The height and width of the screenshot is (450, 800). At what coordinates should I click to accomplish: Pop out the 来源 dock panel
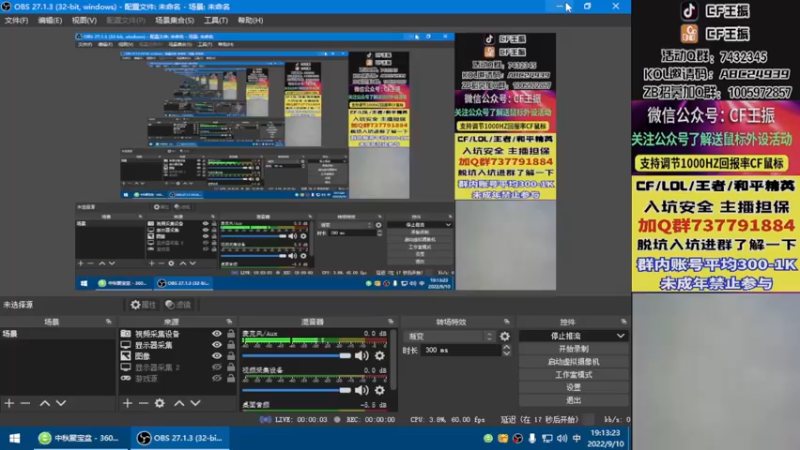point(229,321)
